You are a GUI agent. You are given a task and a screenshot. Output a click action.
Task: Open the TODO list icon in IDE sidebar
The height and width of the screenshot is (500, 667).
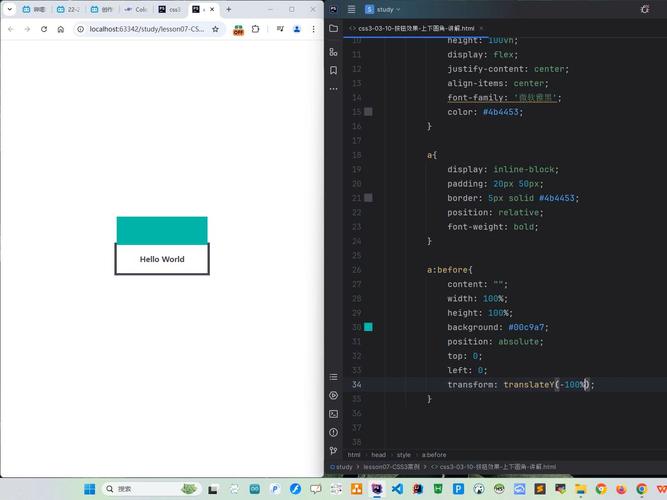[334, 377]
